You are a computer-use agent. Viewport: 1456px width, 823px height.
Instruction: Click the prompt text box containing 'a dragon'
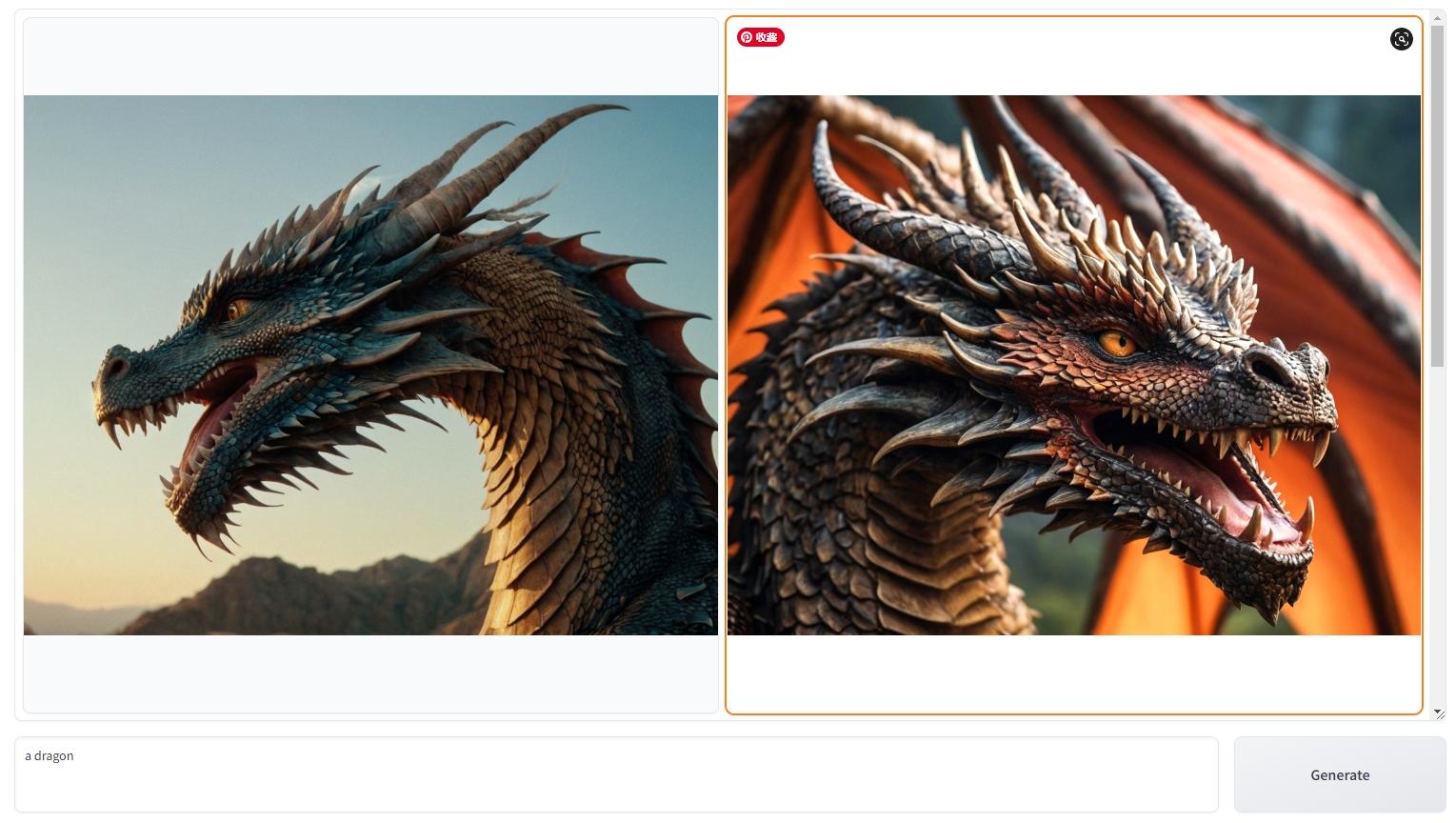coord(616,774)
